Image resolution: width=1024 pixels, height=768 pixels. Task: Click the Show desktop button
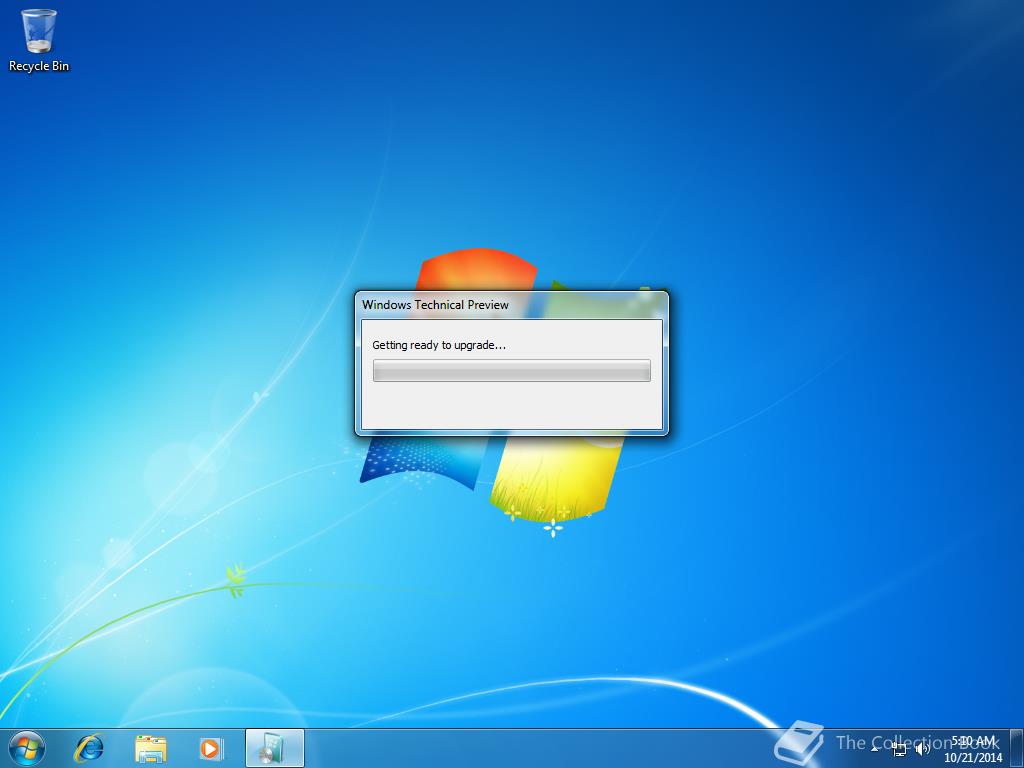(1017, 748)
